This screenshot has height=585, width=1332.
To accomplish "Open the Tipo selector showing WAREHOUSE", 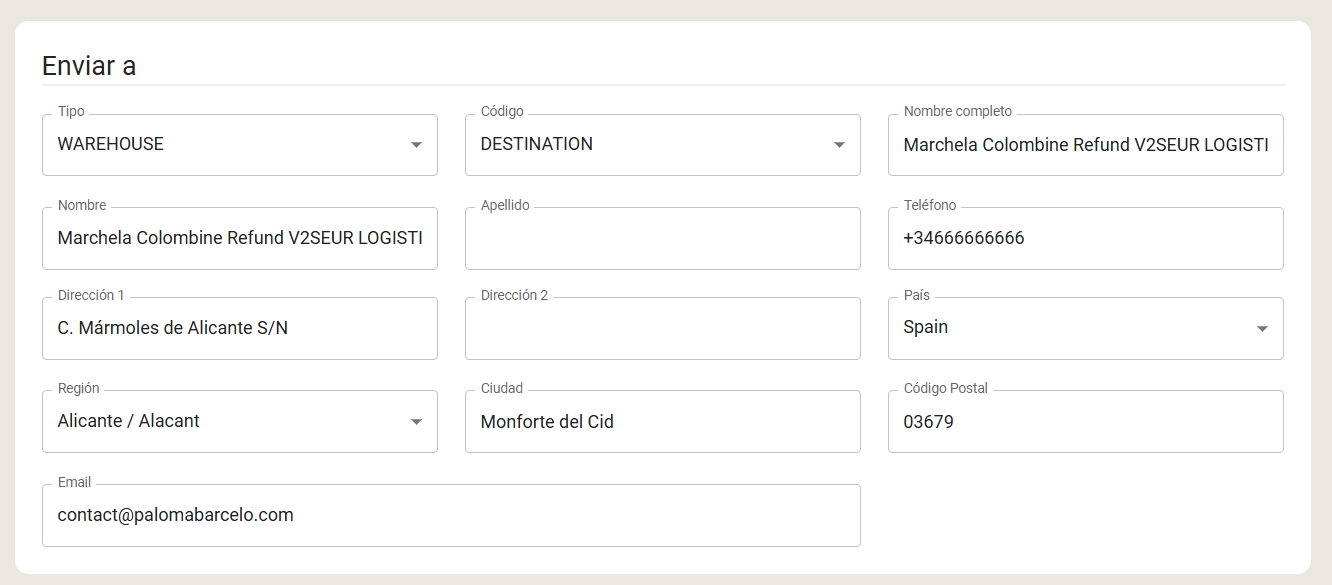I will 240,145.
